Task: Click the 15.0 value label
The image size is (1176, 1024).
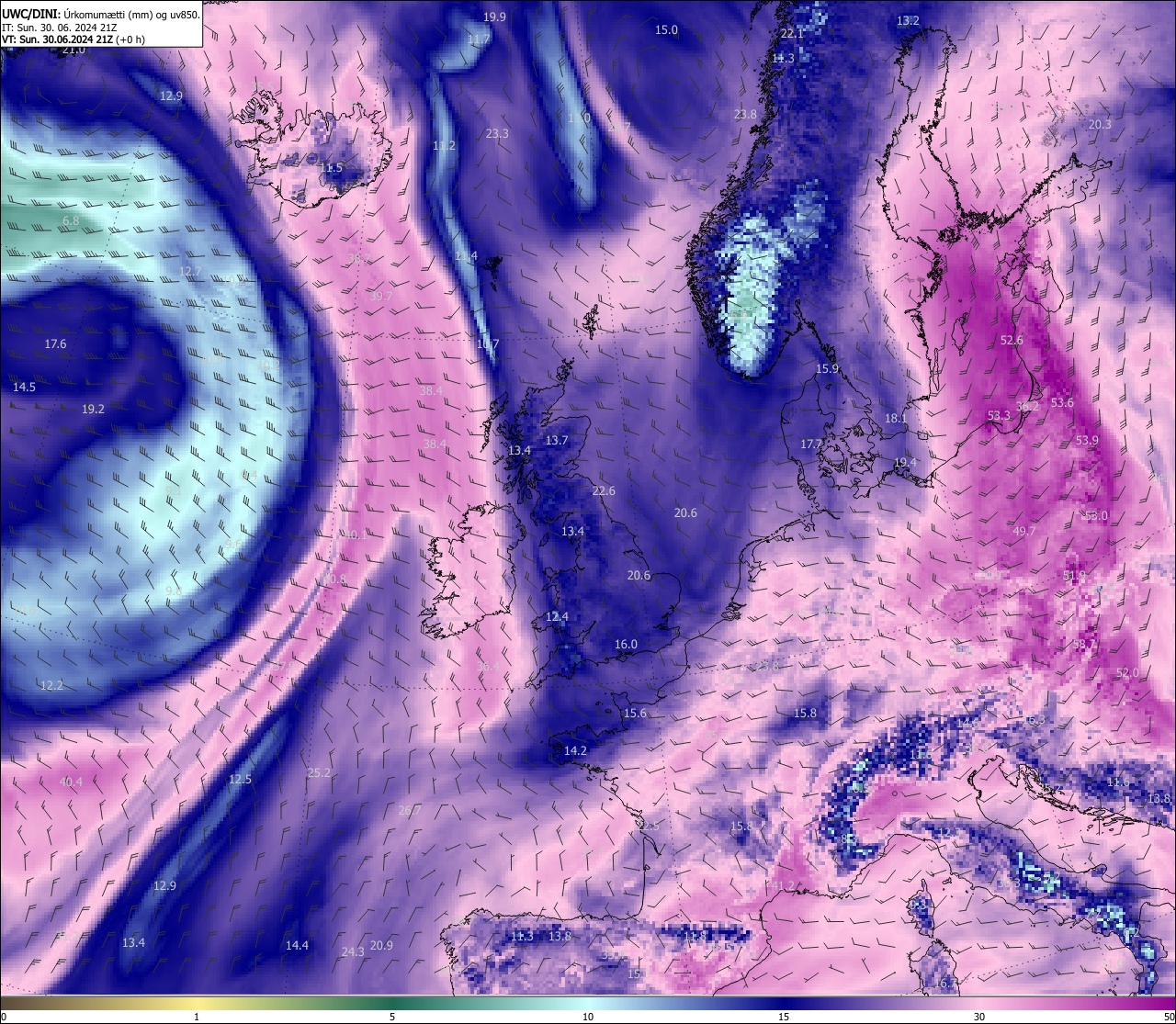Action: click(666, 30)
